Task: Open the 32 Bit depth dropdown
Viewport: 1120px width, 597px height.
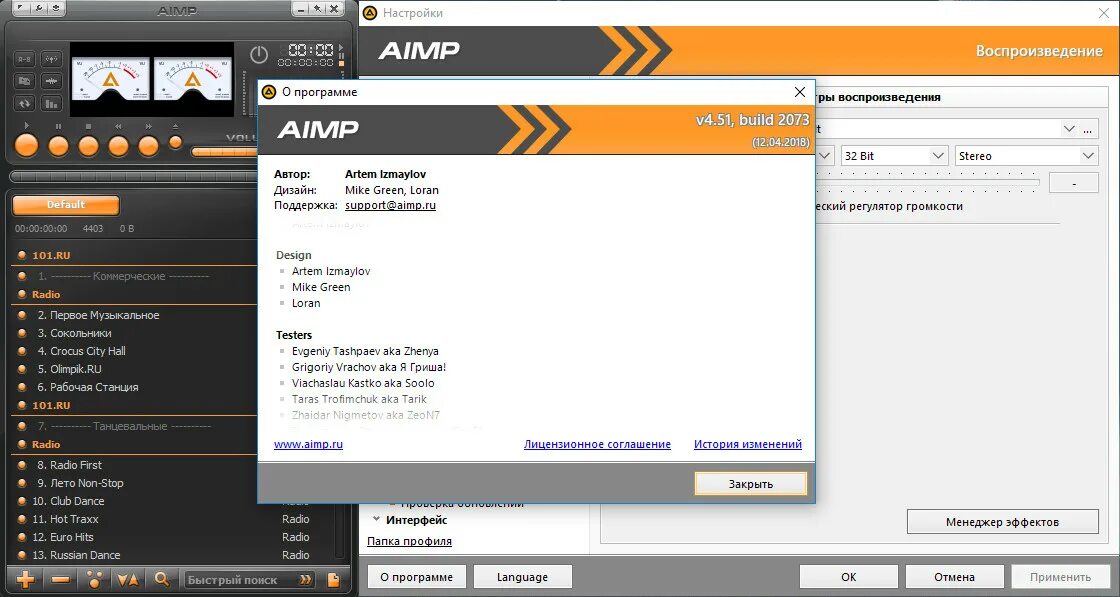Action: 894,156
